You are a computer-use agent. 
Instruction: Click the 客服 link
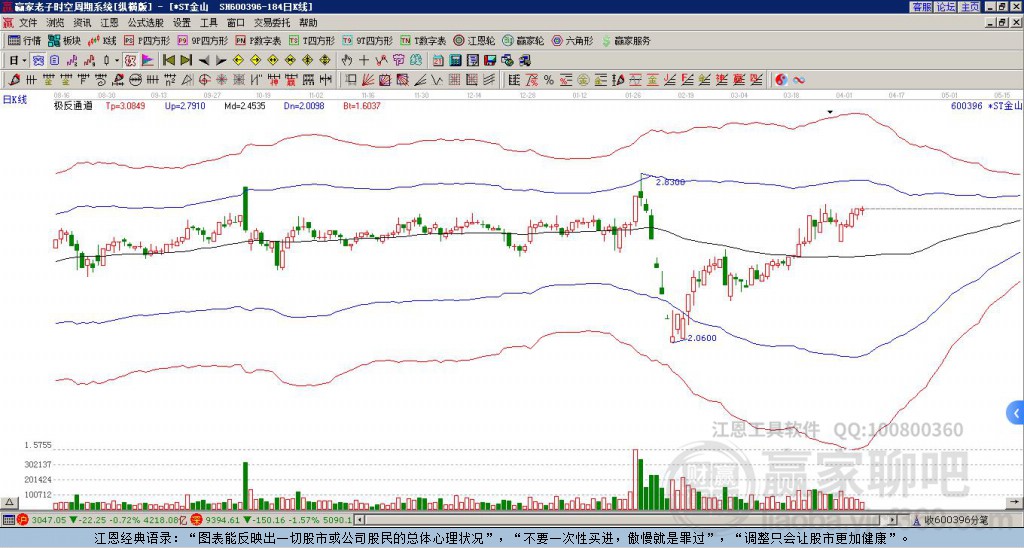(x=922, y=7)
